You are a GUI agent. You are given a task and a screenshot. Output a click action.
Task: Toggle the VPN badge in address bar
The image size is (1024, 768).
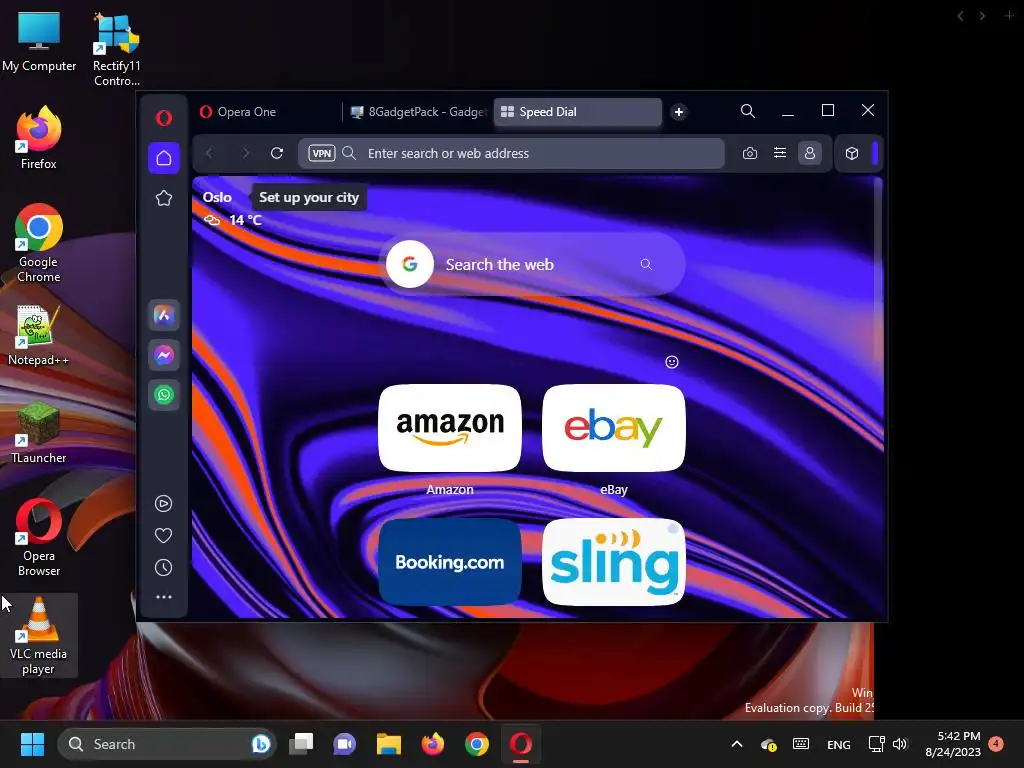click(x=322, y=153)
